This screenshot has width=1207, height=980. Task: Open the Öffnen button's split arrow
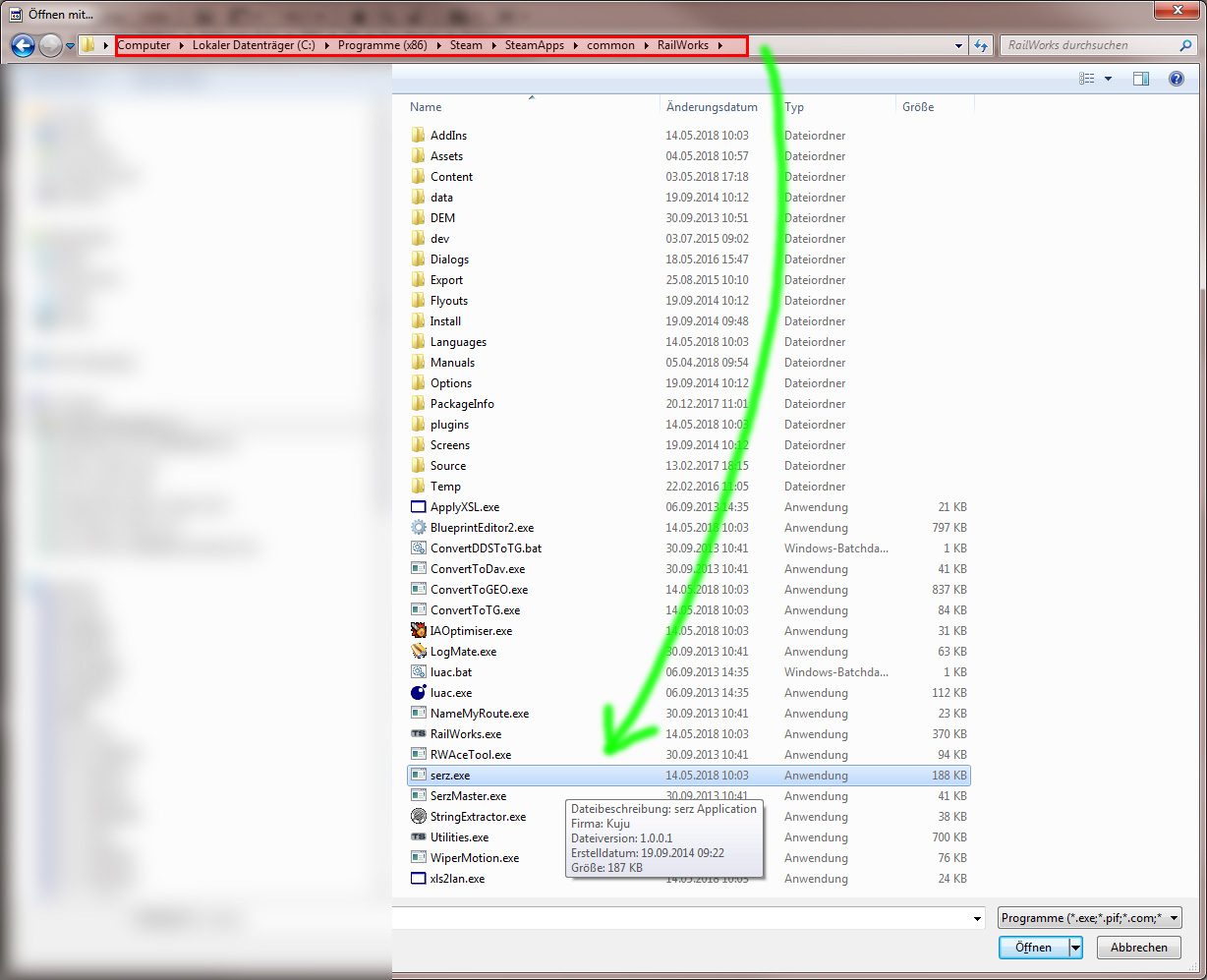1076,948
